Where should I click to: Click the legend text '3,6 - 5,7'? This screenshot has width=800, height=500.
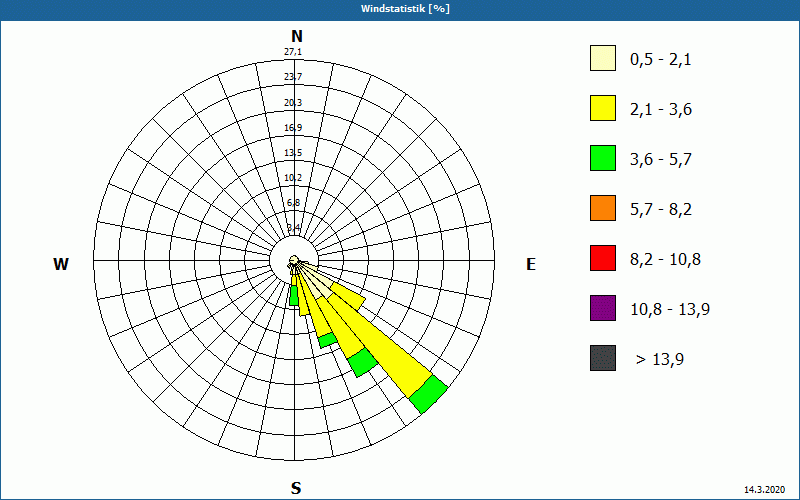click(x=661, y=160)
